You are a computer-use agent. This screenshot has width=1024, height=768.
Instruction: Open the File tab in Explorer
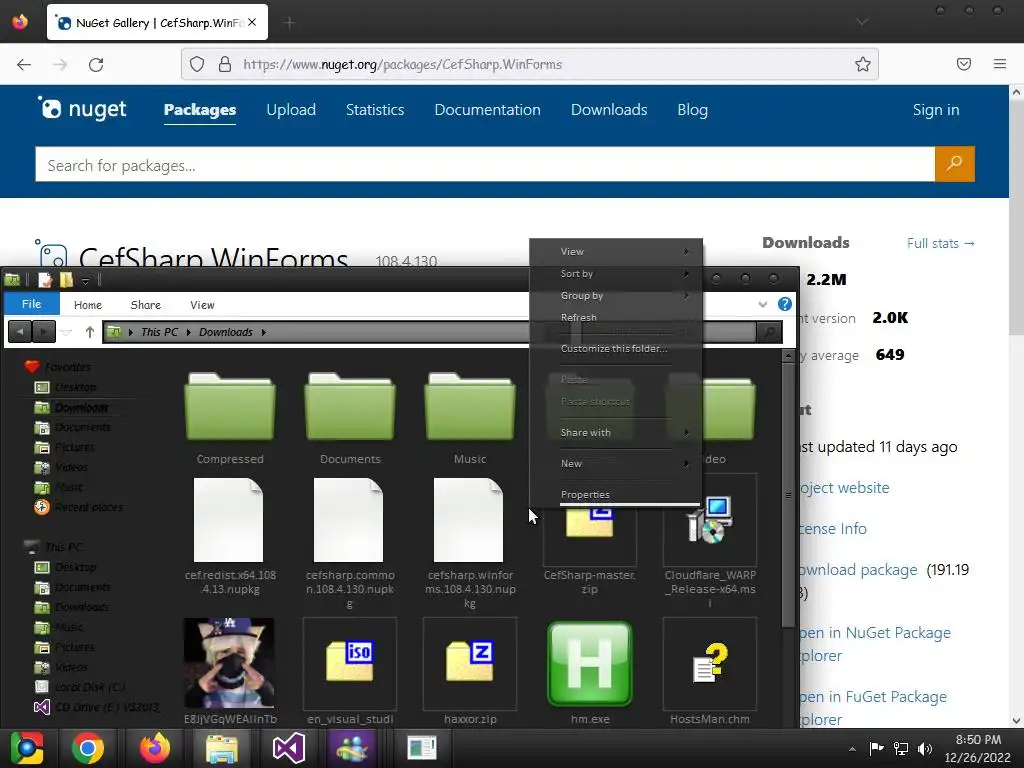[x=31, y=304]
